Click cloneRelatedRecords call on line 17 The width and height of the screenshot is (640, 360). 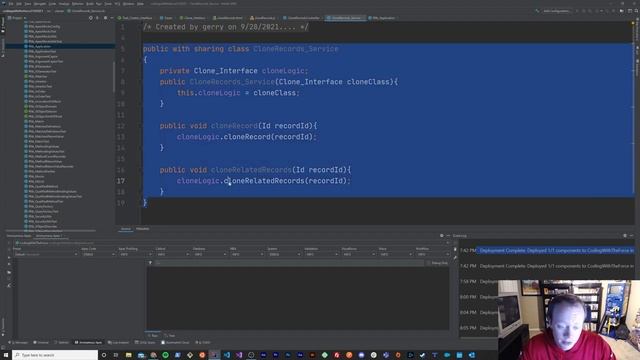tap(264, 181)
